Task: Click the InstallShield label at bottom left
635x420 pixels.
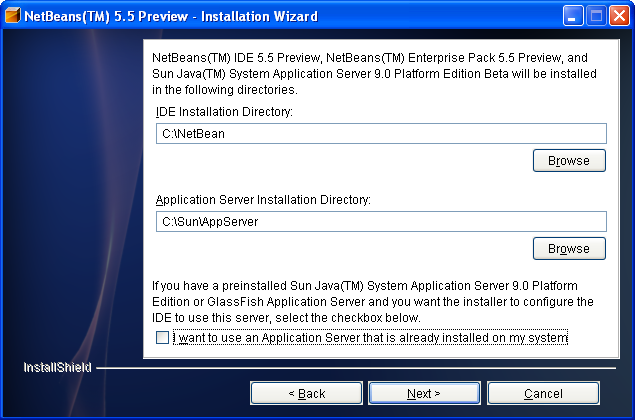Action: [x=57, y=367]
